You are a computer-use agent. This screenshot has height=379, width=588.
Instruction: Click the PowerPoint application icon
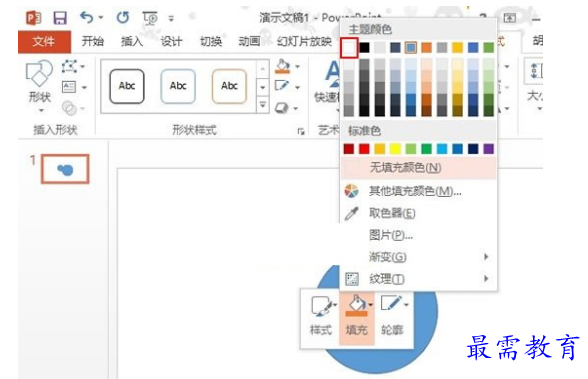tap(34, 18)
